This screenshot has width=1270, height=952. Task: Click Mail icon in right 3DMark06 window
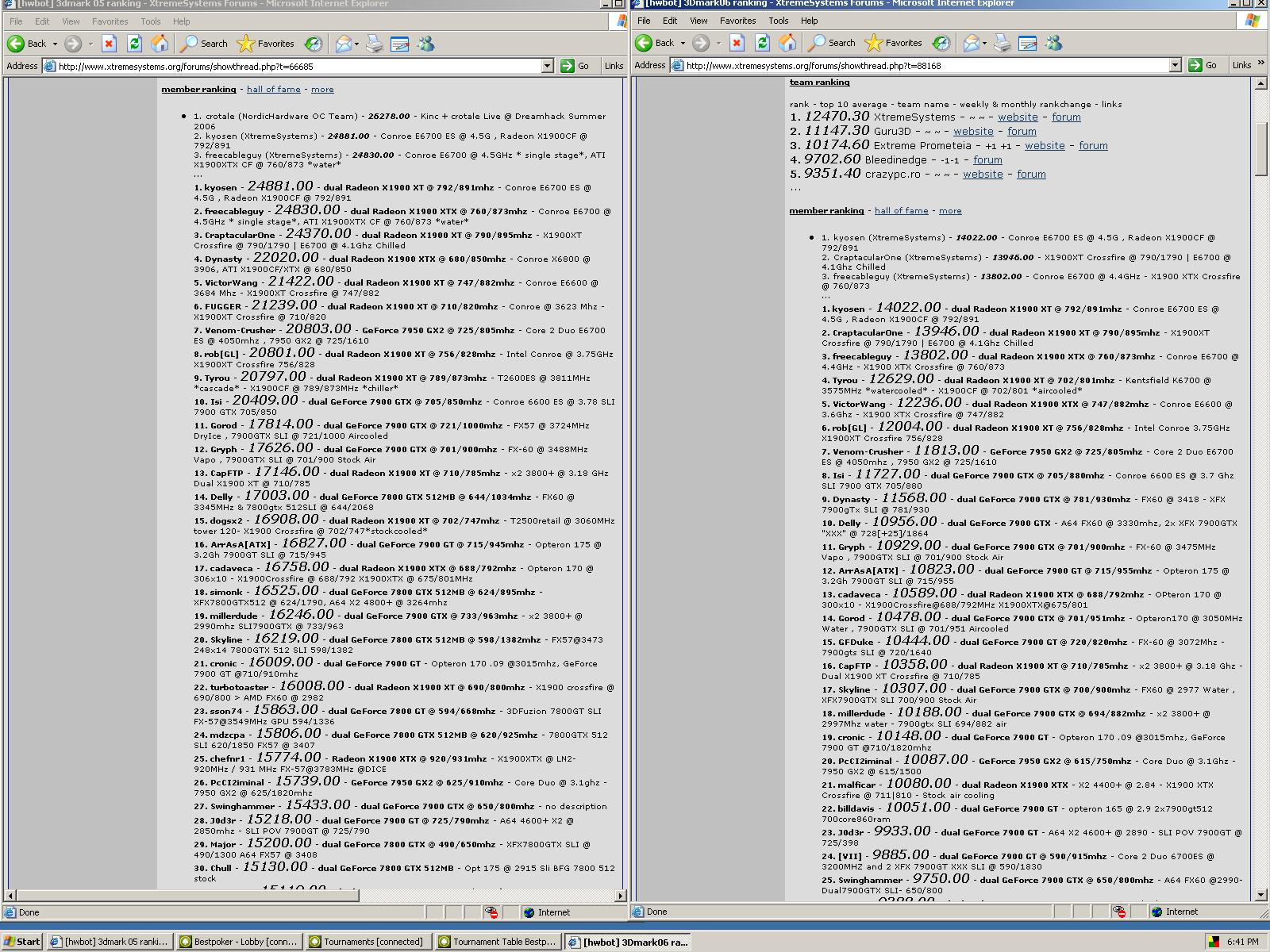[971, 43]
